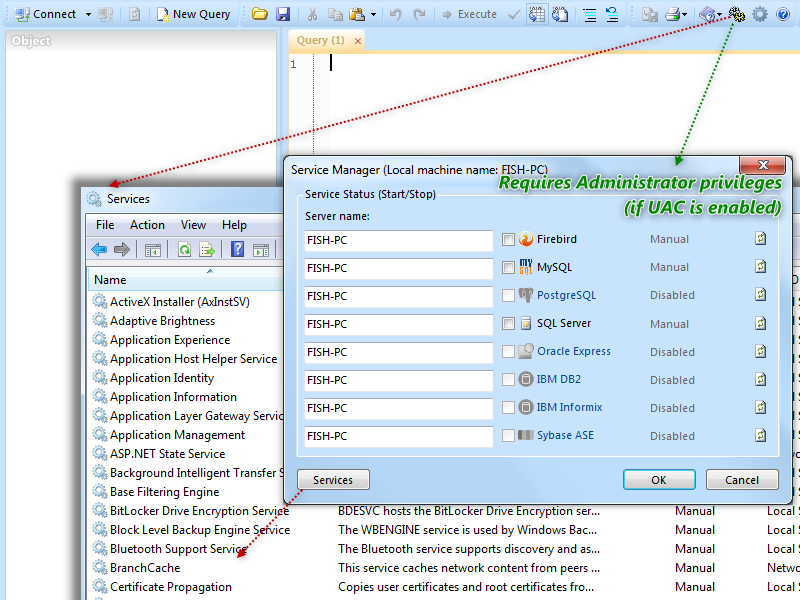Click the Undo arrow icon

(395, 14)
